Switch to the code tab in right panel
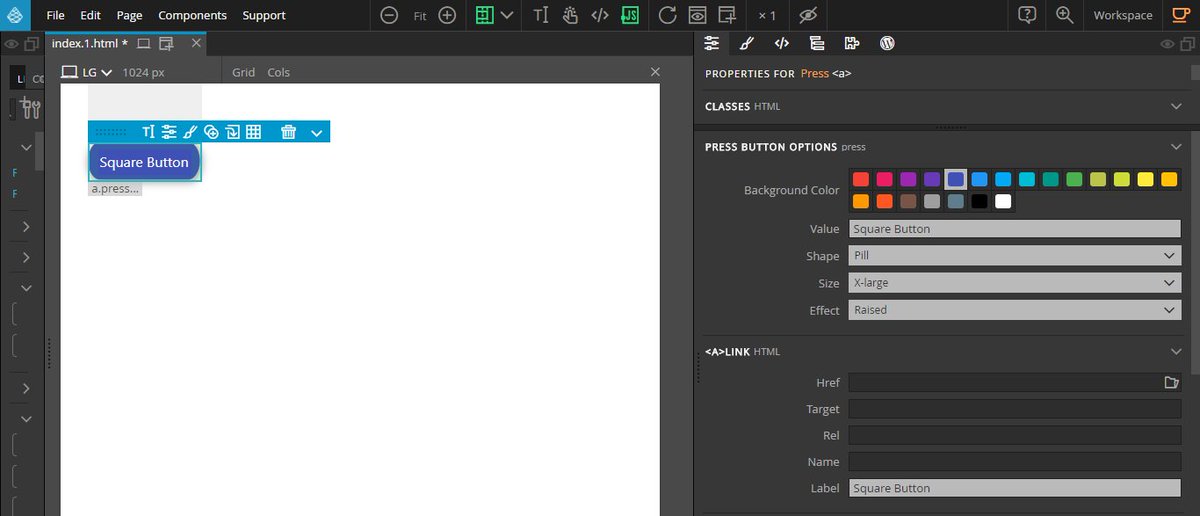 coord(782,43)
